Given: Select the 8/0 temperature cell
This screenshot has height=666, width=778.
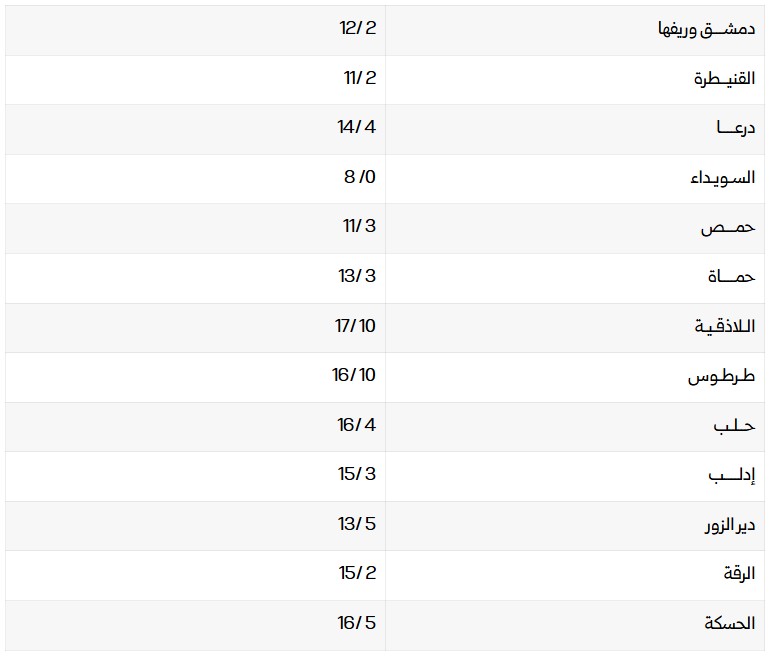Looking at the screenshot, I should tap(360, 176).
